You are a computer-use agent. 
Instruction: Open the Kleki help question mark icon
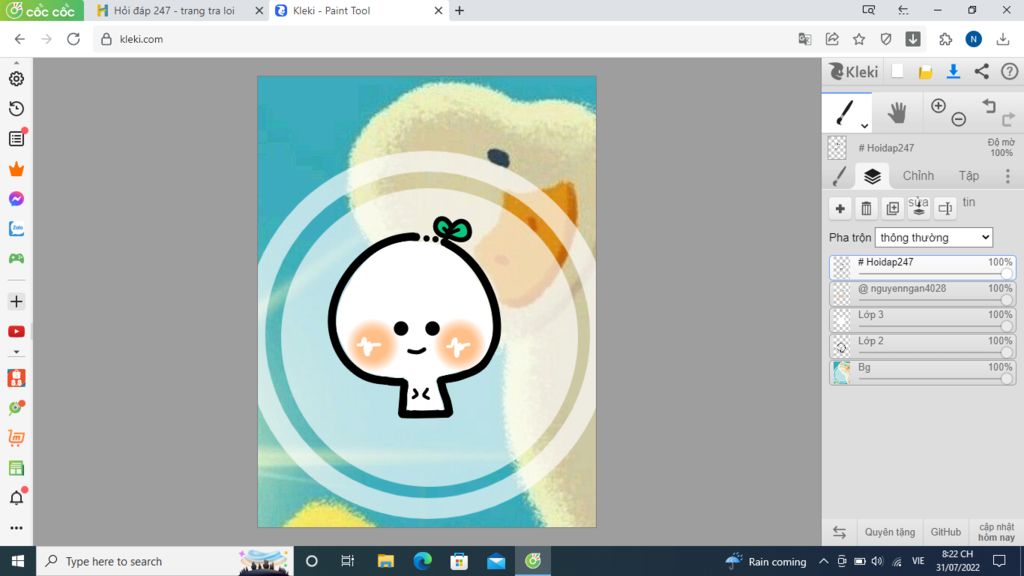(x=1010, y=72)
